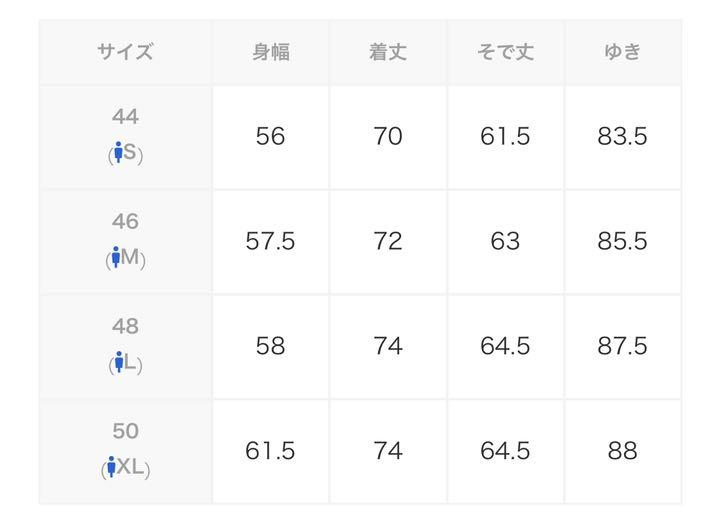Click the blue person icon beside size S
This screenshot has width=720, height=532.
click(x=118, y=152)
